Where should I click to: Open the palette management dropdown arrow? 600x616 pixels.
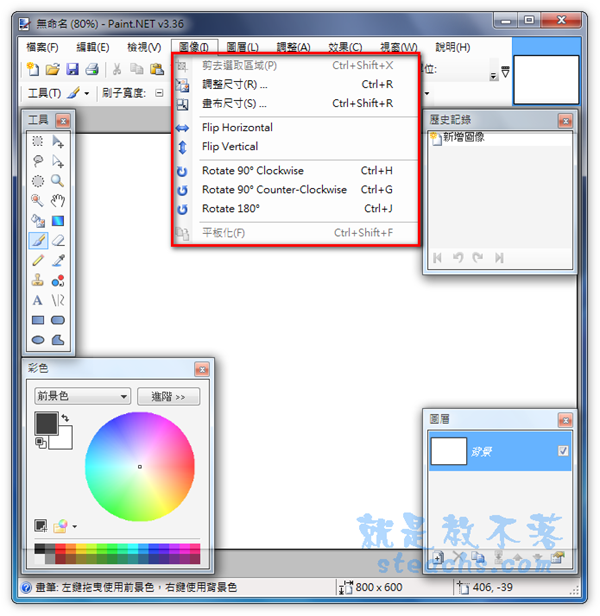click(75, 526)
